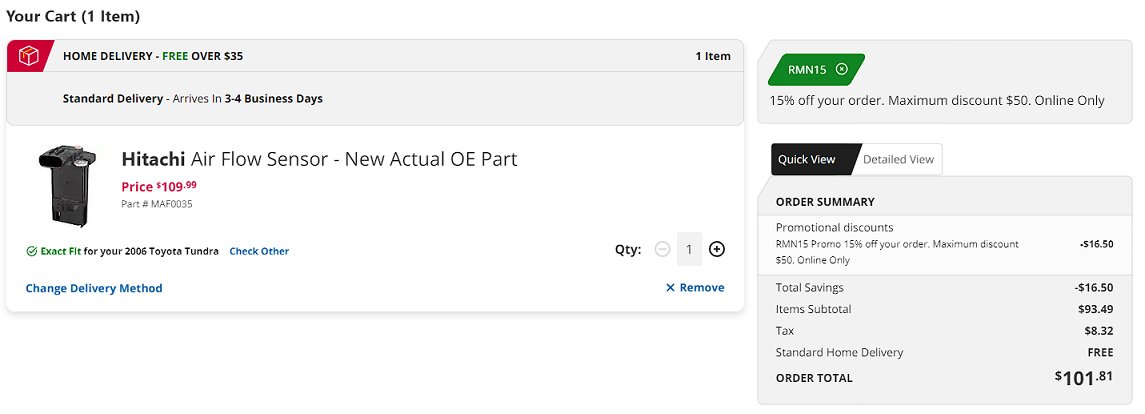The image size is (1145, 414).
Task: Click the Order Total amount $101.81
Action: (x=1084, y=377)
